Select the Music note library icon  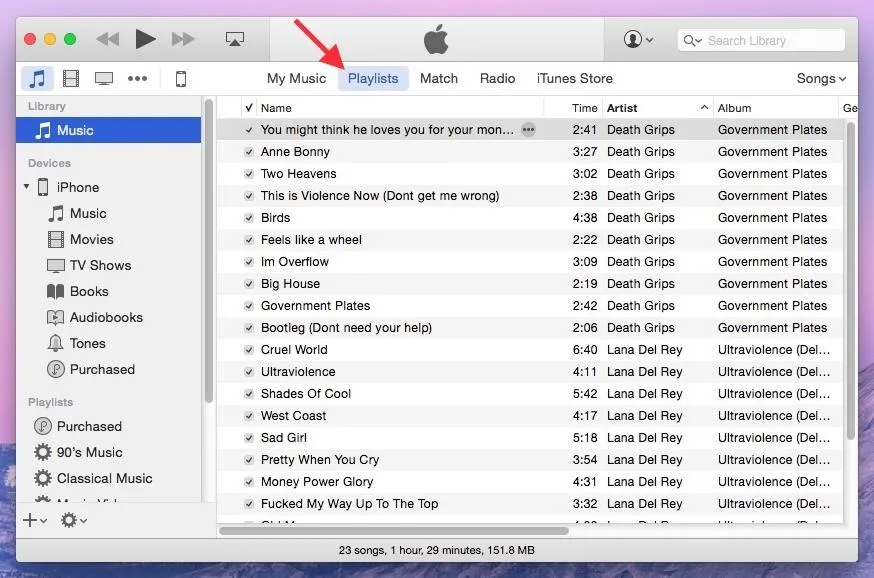(x=37, y=79)
